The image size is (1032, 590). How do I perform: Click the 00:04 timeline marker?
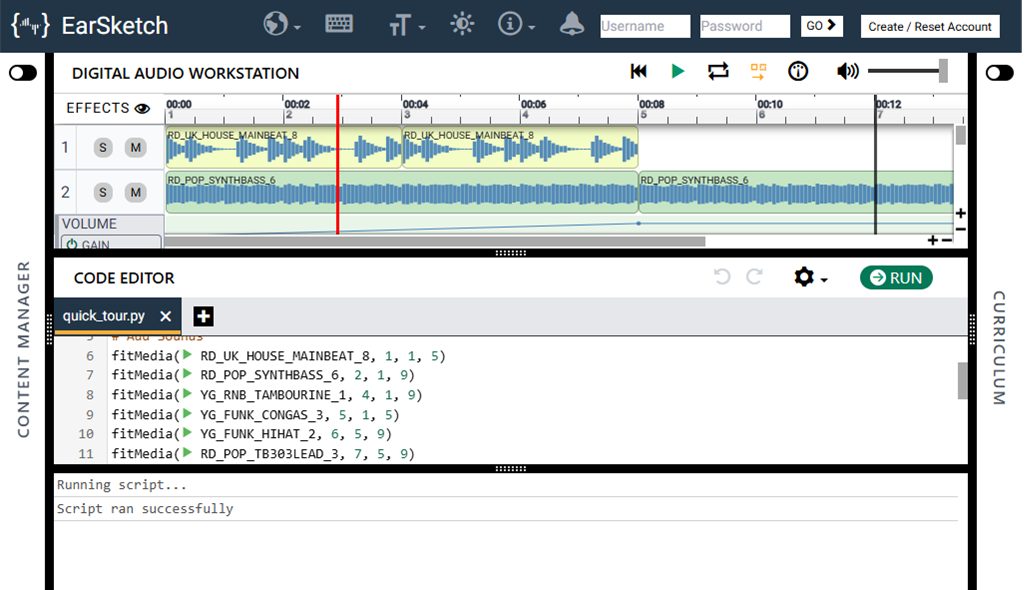tap(415, 104)
